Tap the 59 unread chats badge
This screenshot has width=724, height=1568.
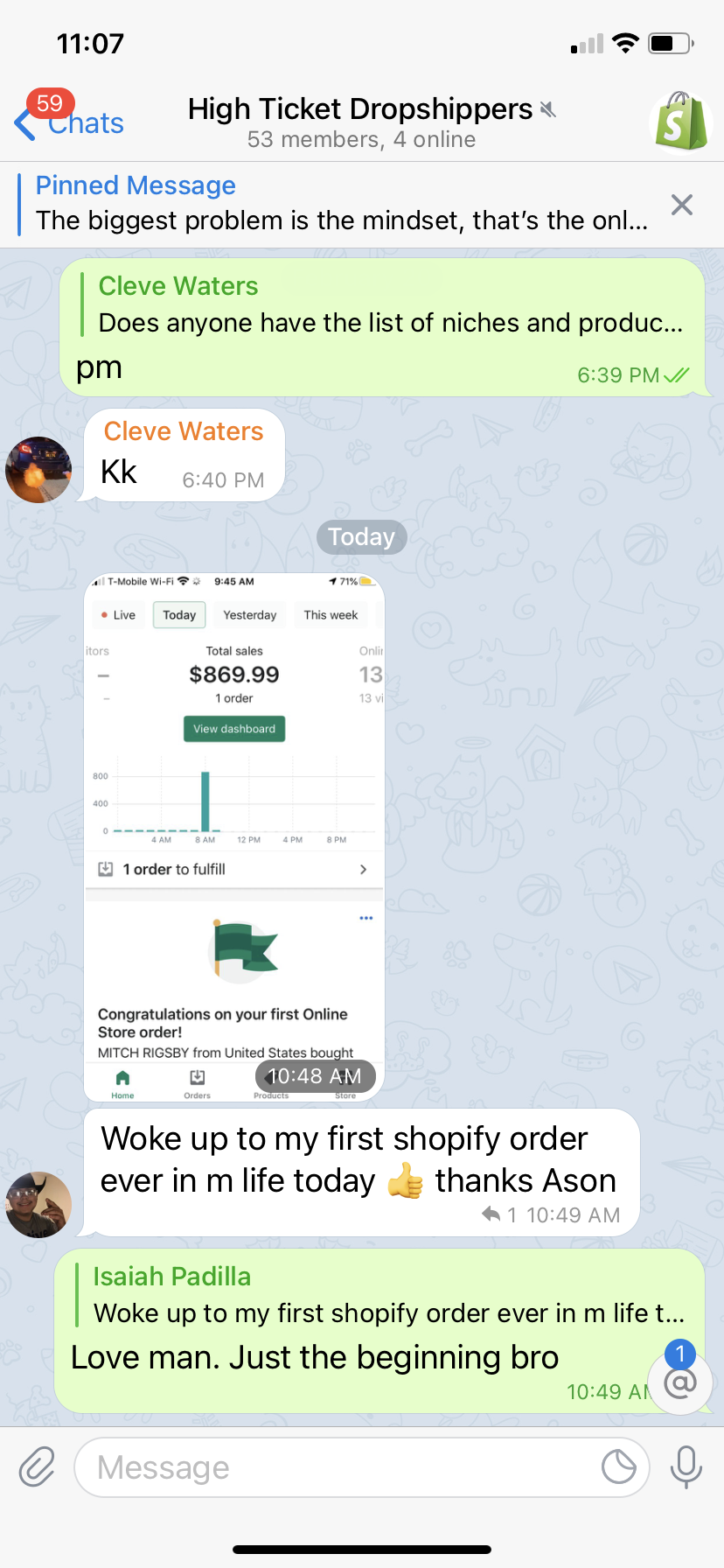[x=50, y=103]
